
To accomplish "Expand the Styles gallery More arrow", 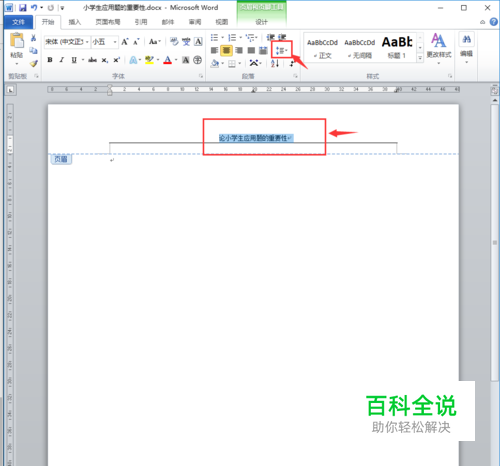I will click(x=420, y=58).
